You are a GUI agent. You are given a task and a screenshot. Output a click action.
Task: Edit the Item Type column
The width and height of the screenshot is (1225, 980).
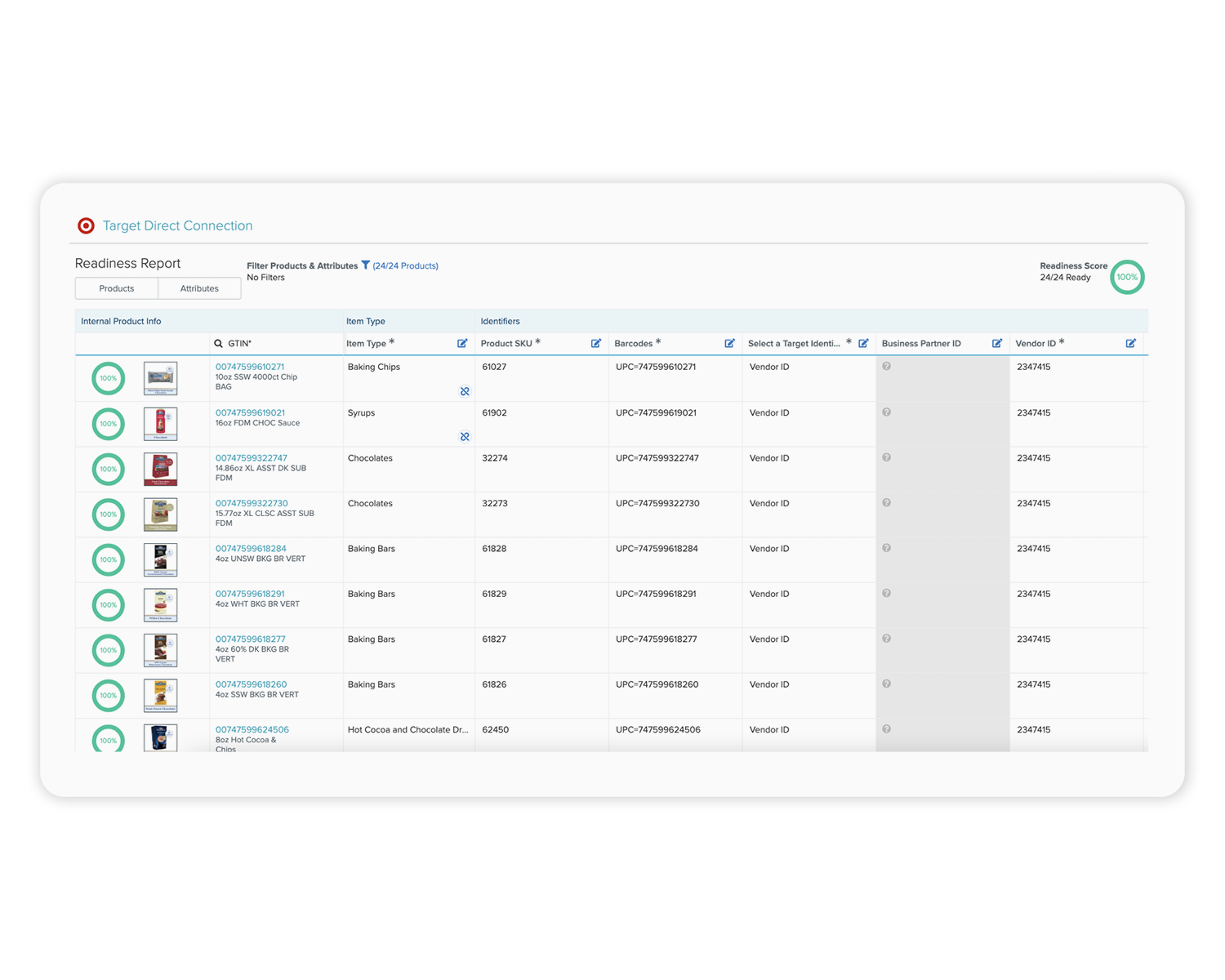[462, 344]
